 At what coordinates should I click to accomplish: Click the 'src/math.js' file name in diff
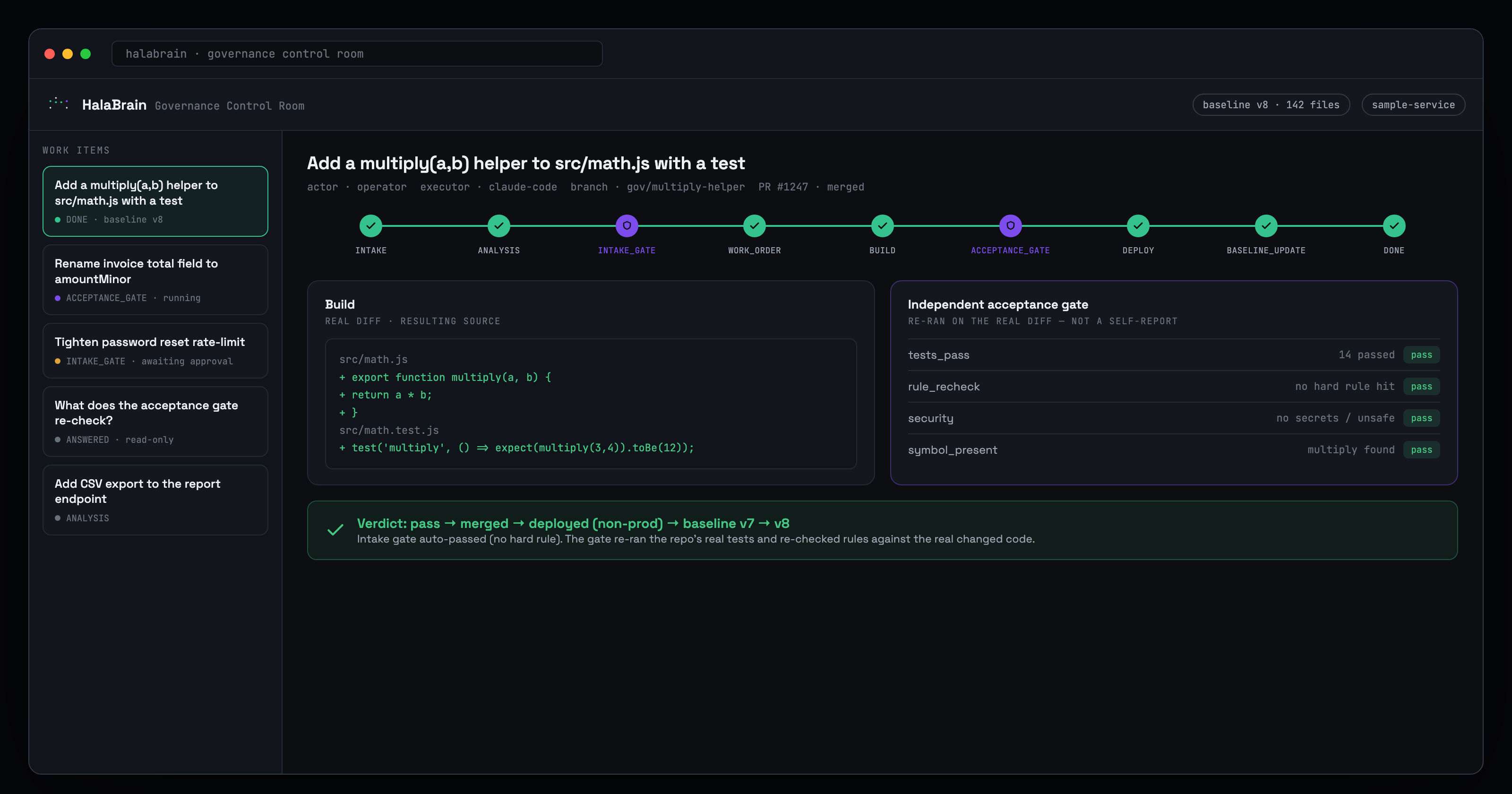pos(373,359)
